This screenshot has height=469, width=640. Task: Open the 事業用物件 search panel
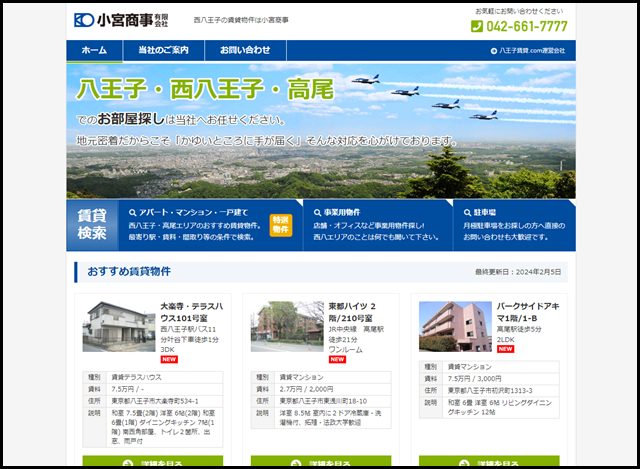[x=378, y=225]
